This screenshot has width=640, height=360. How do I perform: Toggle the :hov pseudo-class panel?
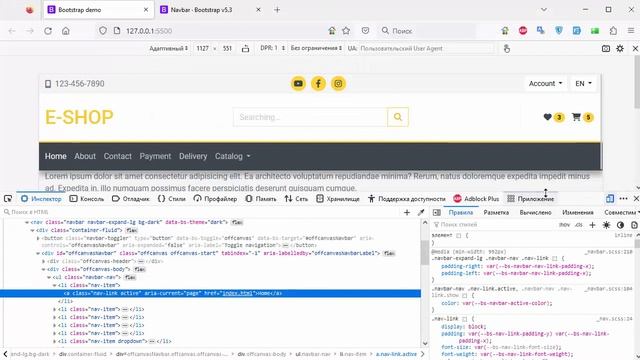pyautogui.click(x=564, y=225)
